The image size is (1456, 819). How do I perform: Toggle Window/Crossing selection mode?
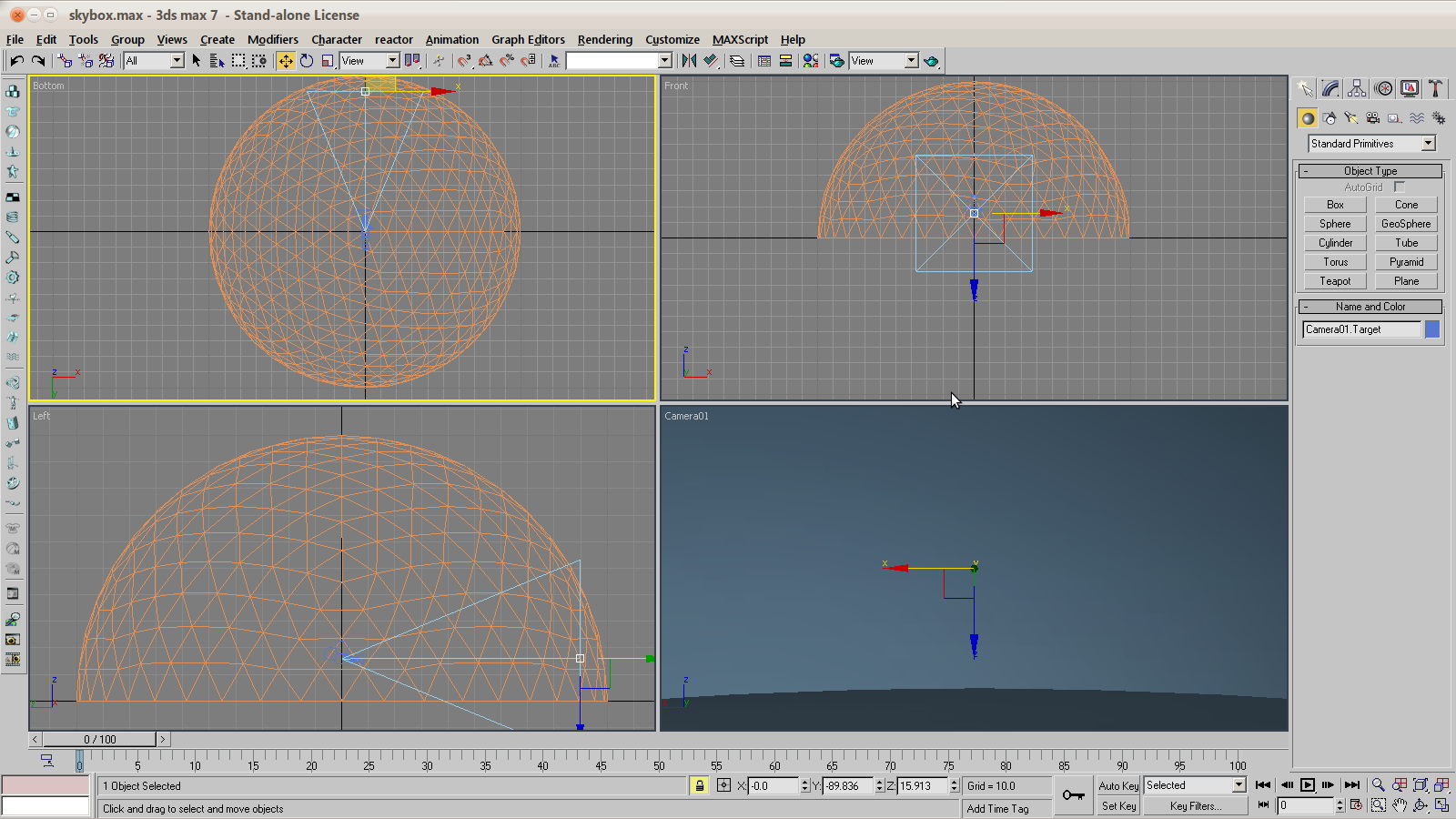click(x=259, y=61)
